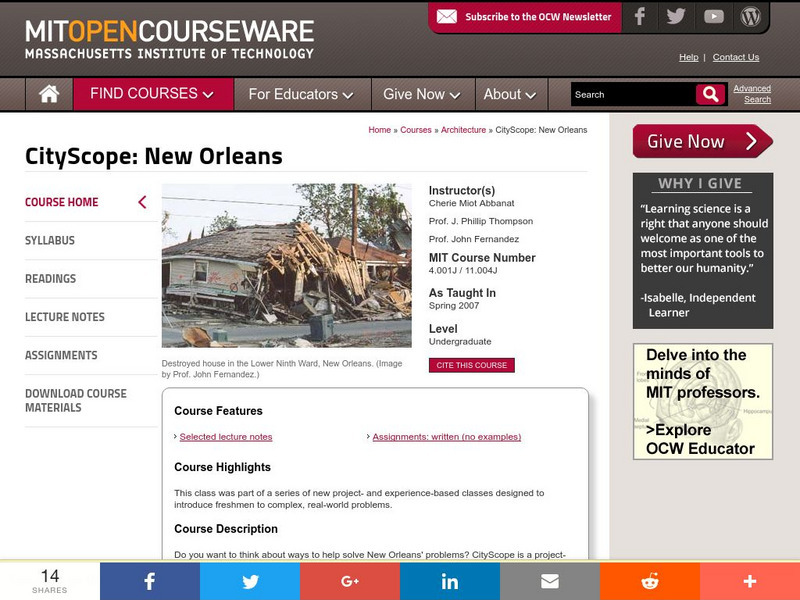800x600 pixels.
Task: Open the SYLLABUS section
Action: click(x=50, y=240)
